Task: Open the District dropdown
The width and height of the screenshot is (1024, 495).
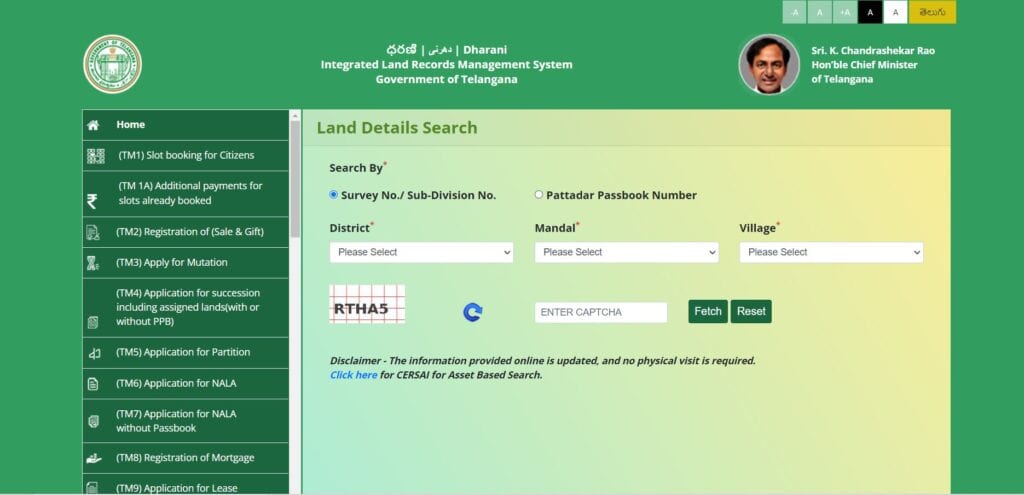Action: [421, 253]
